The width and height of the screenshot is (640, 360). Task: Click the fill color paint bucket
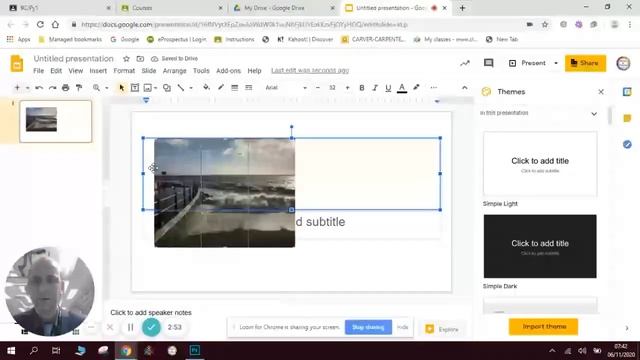(206, 87)
